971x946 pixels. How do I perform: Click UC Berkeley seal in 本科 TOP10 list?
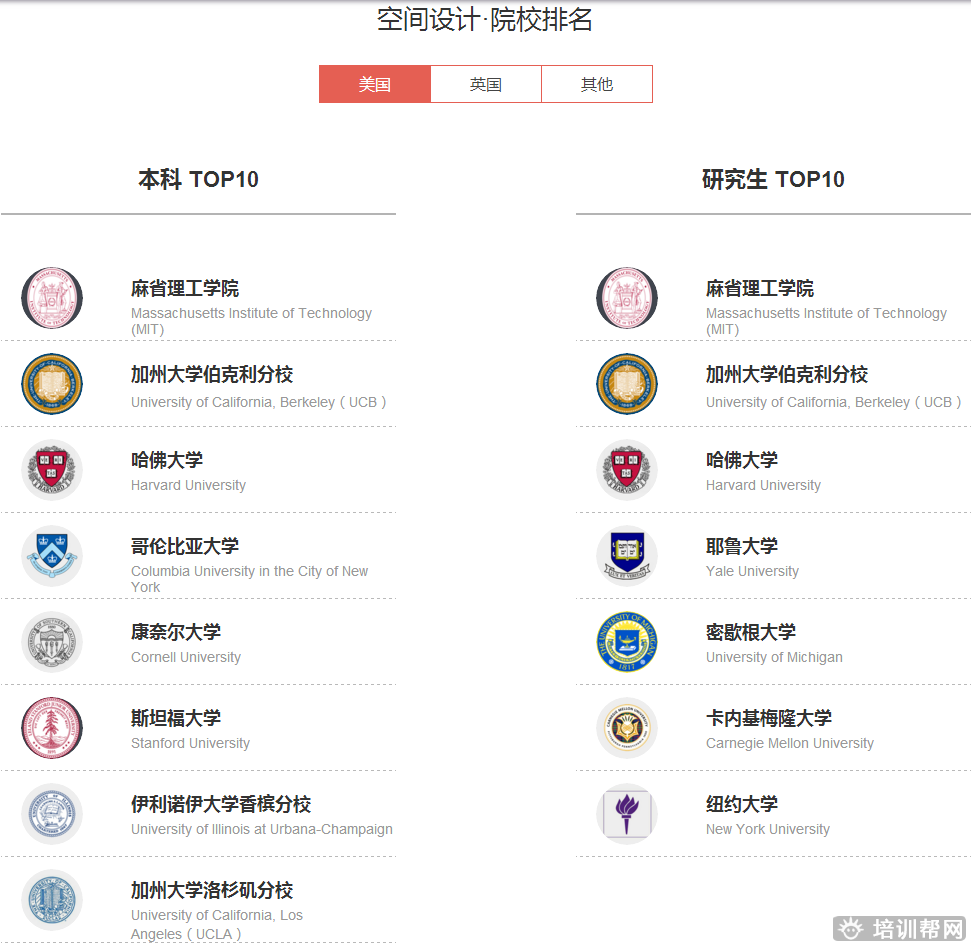point(52,384)
